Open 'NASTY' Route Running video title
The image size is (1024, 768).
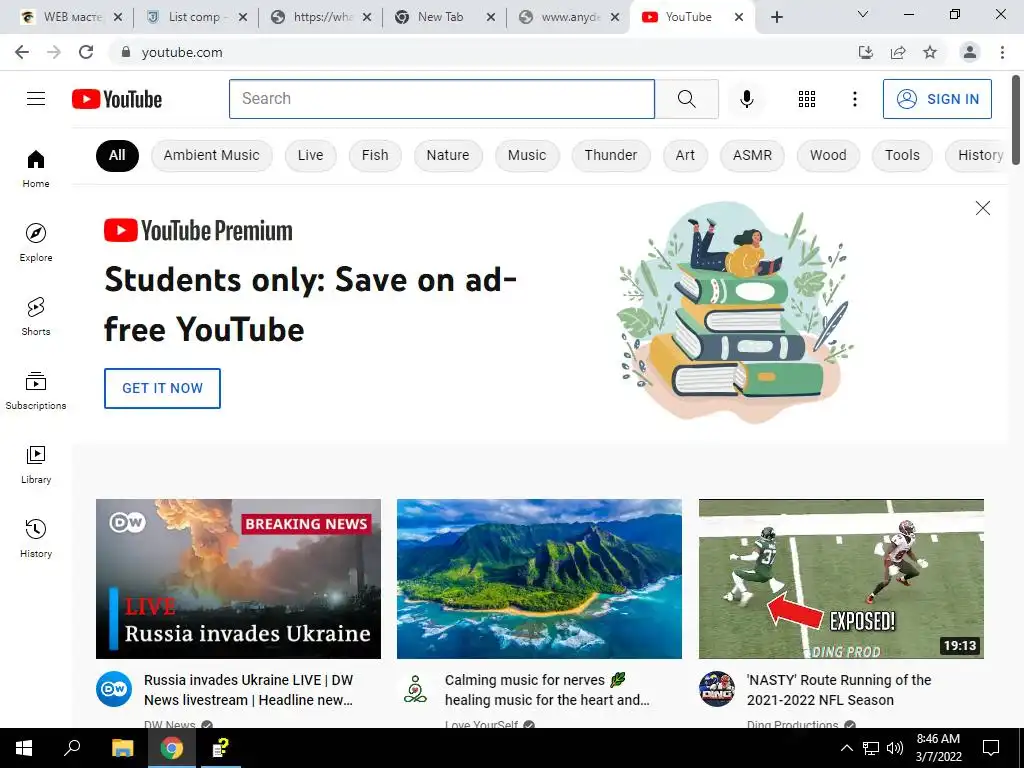[839, 690]
